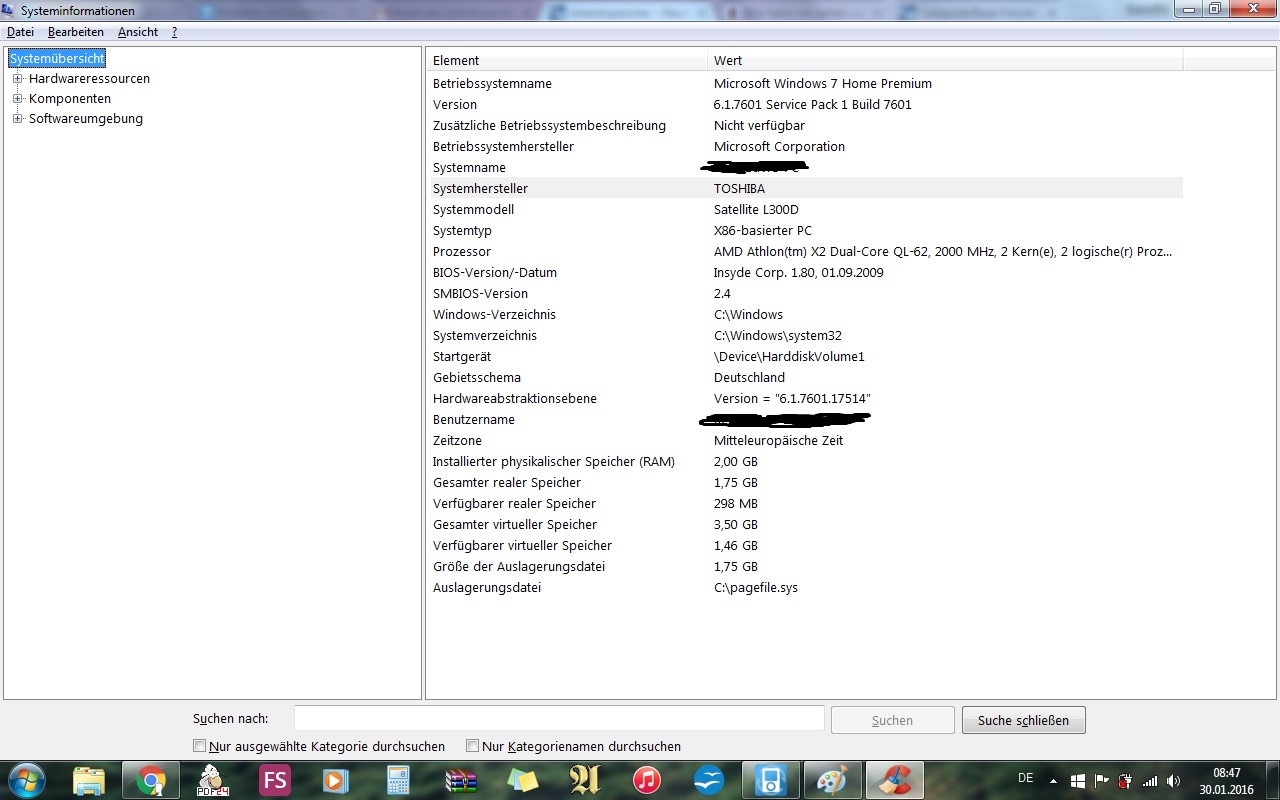
Task: Select the AMD Athlon processor value
Action: click(x=942, y=251)
